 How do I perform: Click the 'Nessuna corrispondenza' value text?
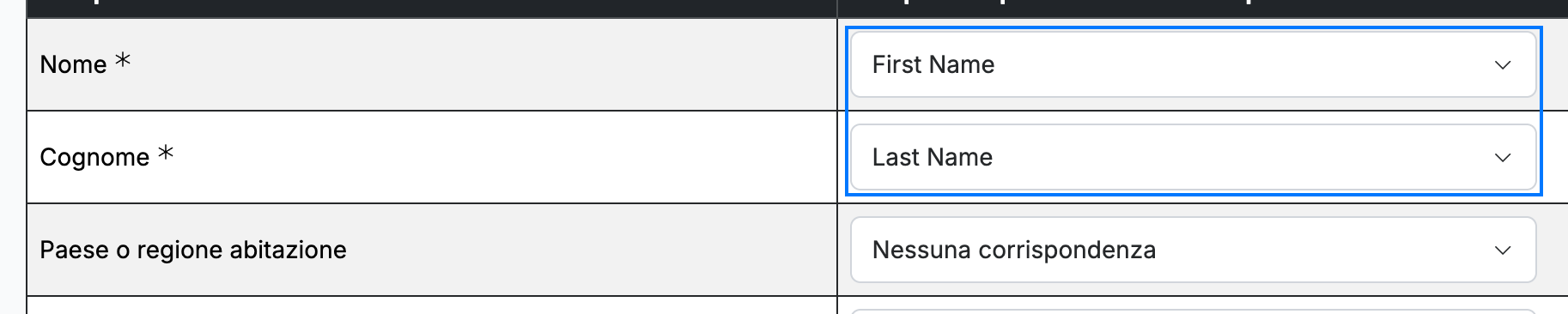(1014, 250)
